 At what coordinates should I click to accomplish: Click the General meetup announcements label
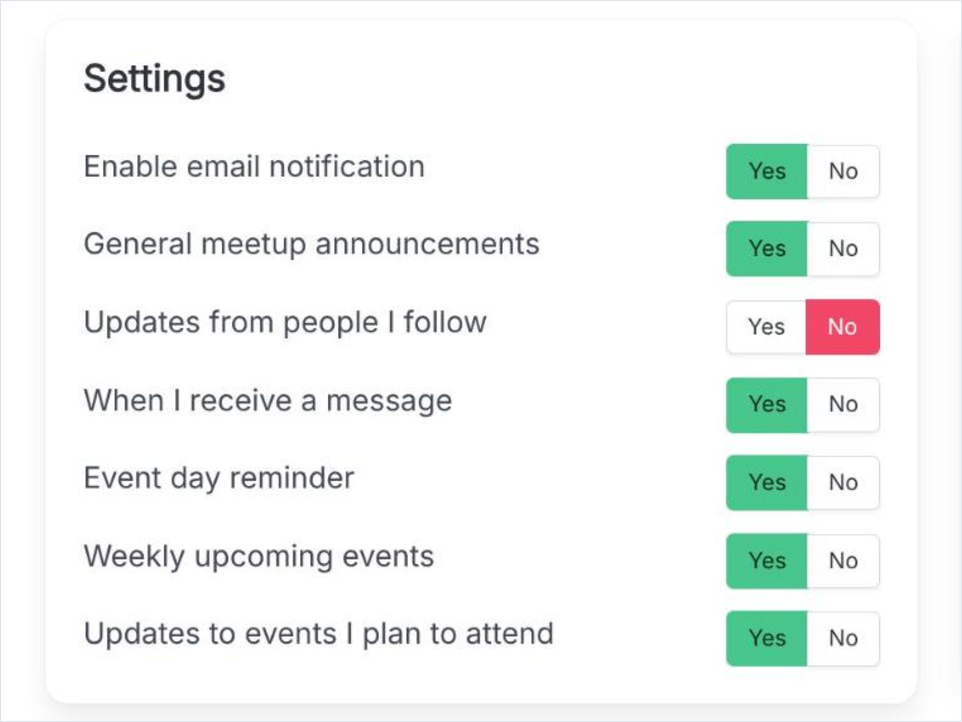pyautogui.click(x=312, y=245)
